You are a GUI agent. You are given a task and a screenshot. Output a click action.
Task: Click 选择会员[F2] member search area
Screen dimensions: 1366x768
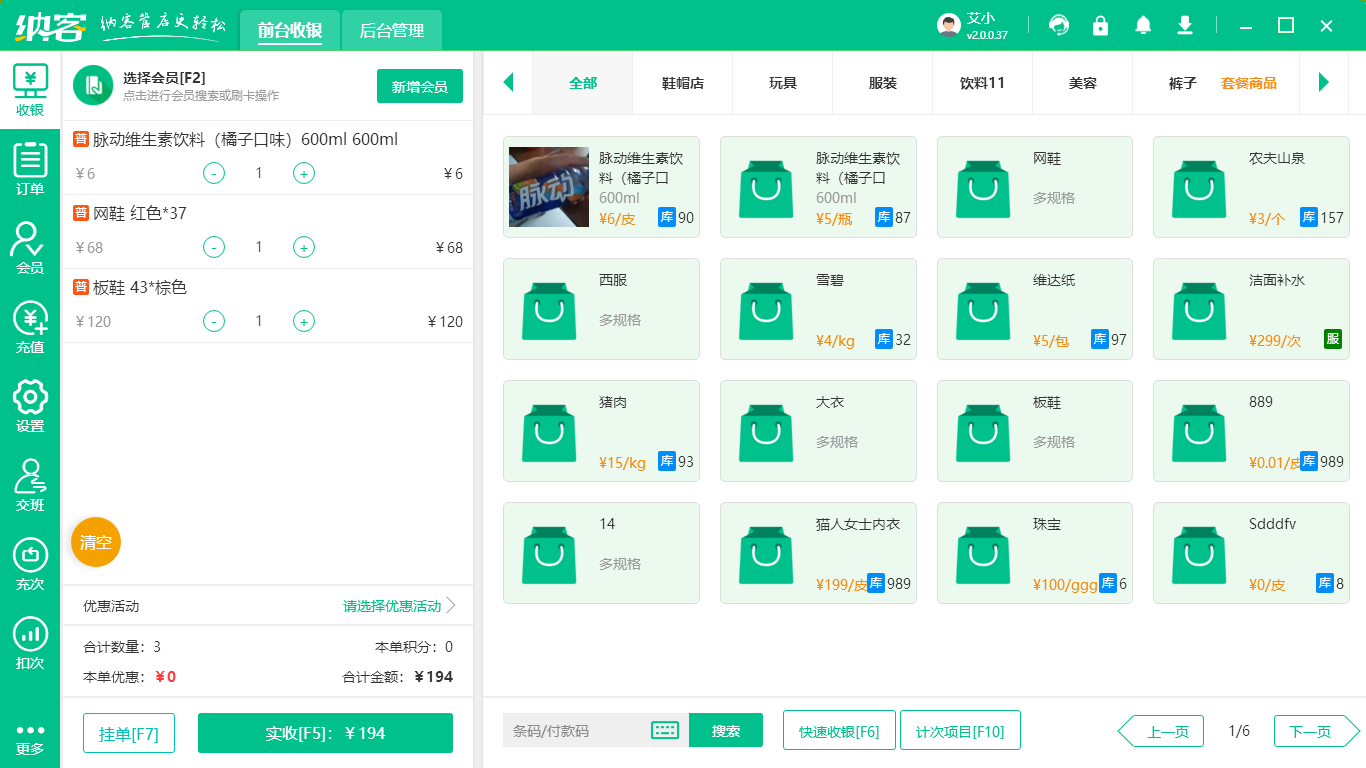[x=200, y=86]
